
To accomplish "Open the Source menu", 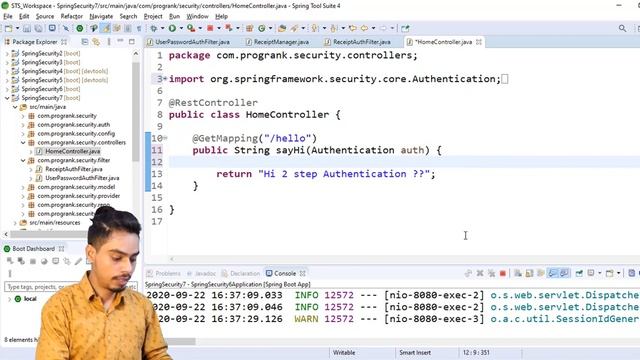I will [44, 16].
